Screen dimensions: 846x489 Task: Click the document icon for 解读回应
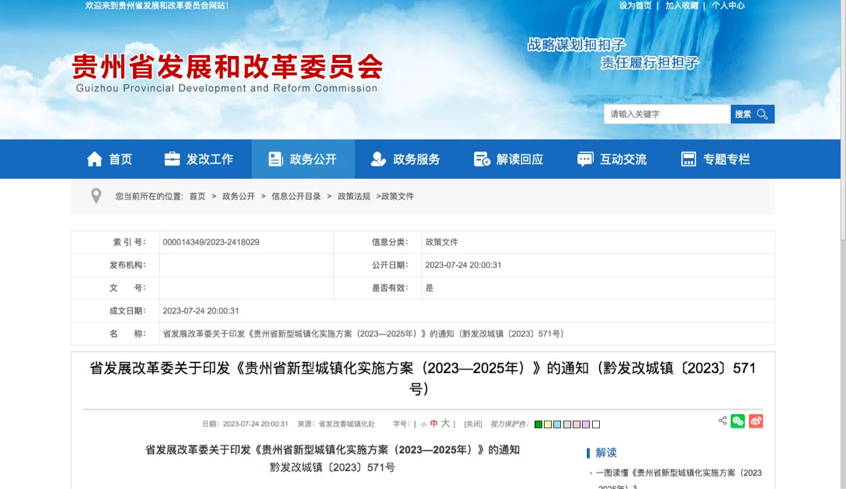(x=482, y=159)
